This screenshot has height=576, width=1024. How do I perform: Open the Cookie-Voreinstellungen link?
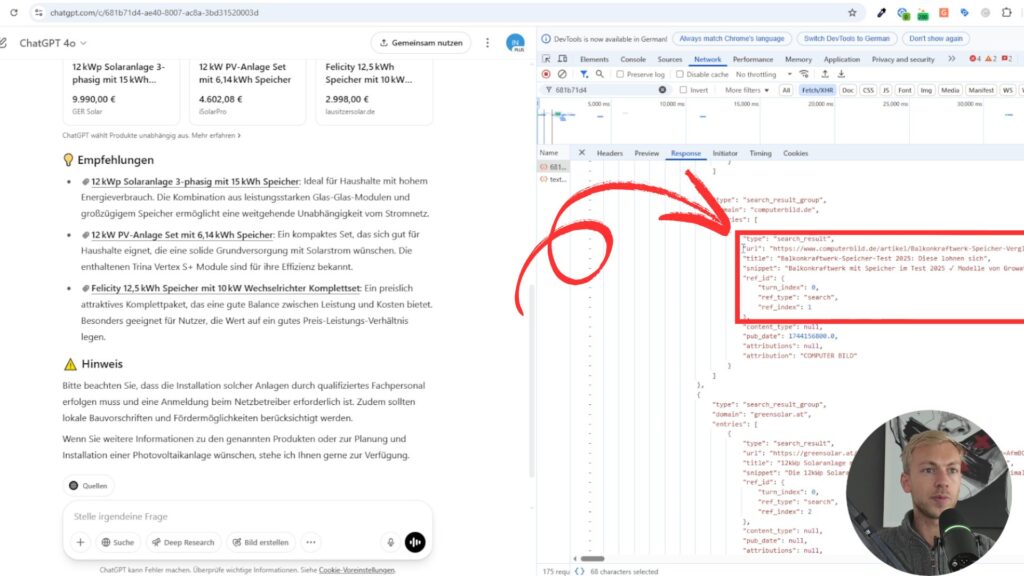coord(357,570)
